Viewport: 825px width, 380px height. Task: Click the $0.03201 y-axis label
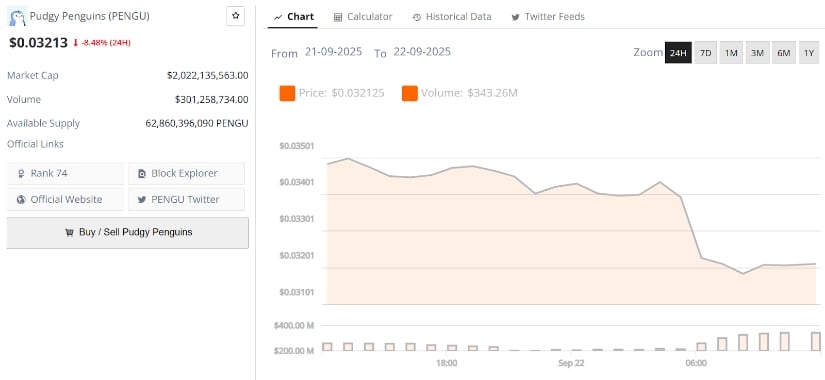coord(297,256)
